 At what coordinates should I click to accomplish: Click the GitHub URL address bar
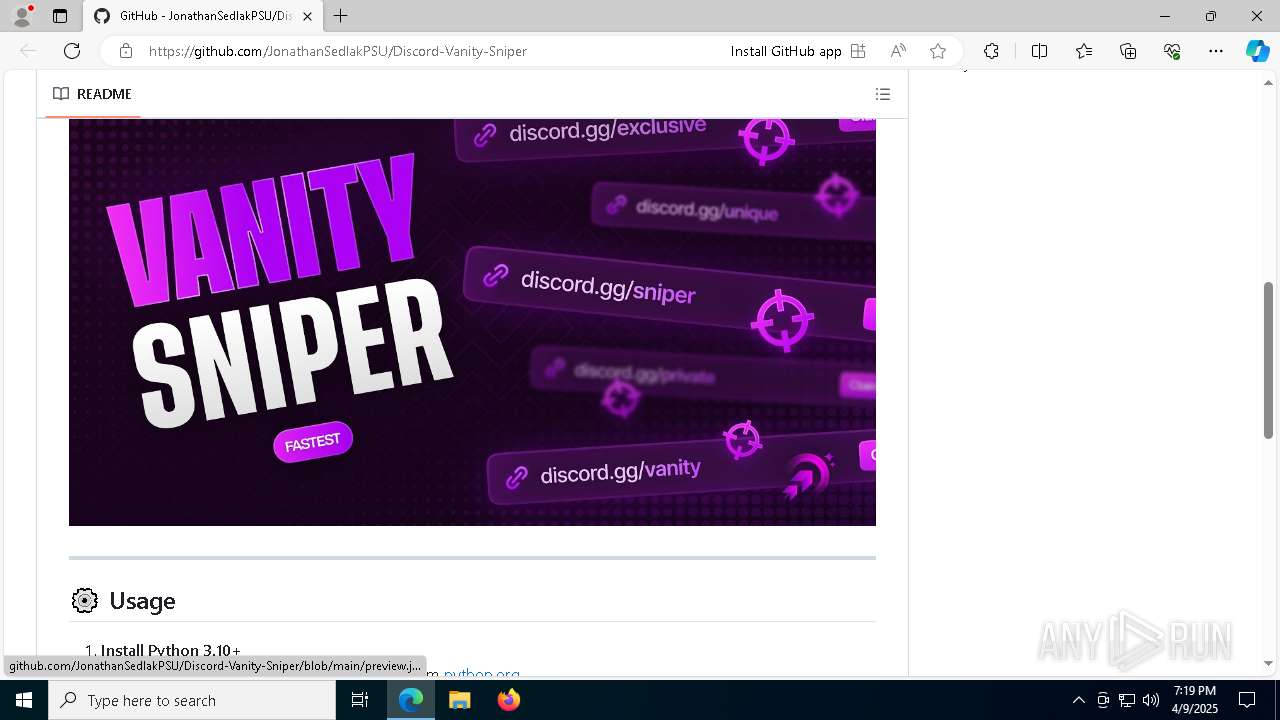coord(338,51)
